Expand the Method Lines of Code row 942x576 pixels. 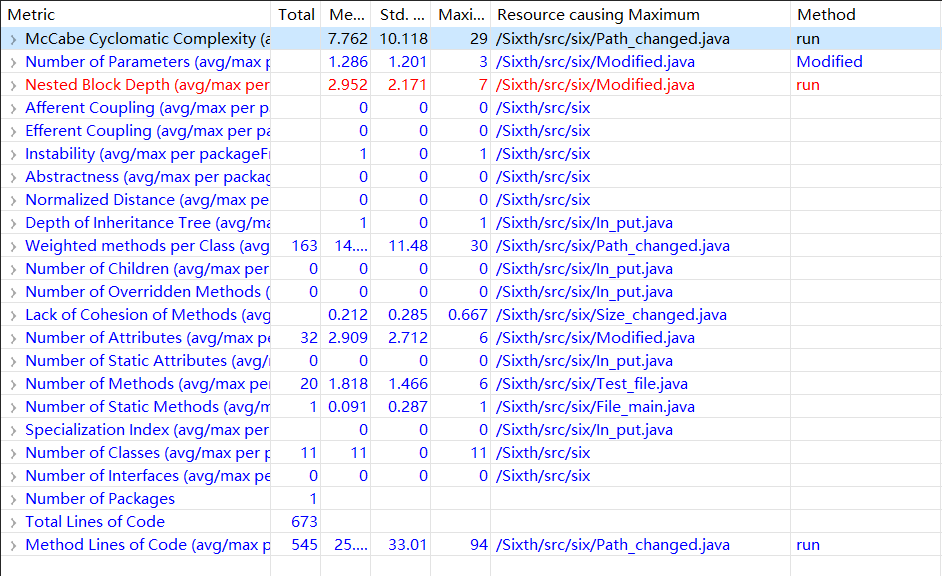point(13,545)
